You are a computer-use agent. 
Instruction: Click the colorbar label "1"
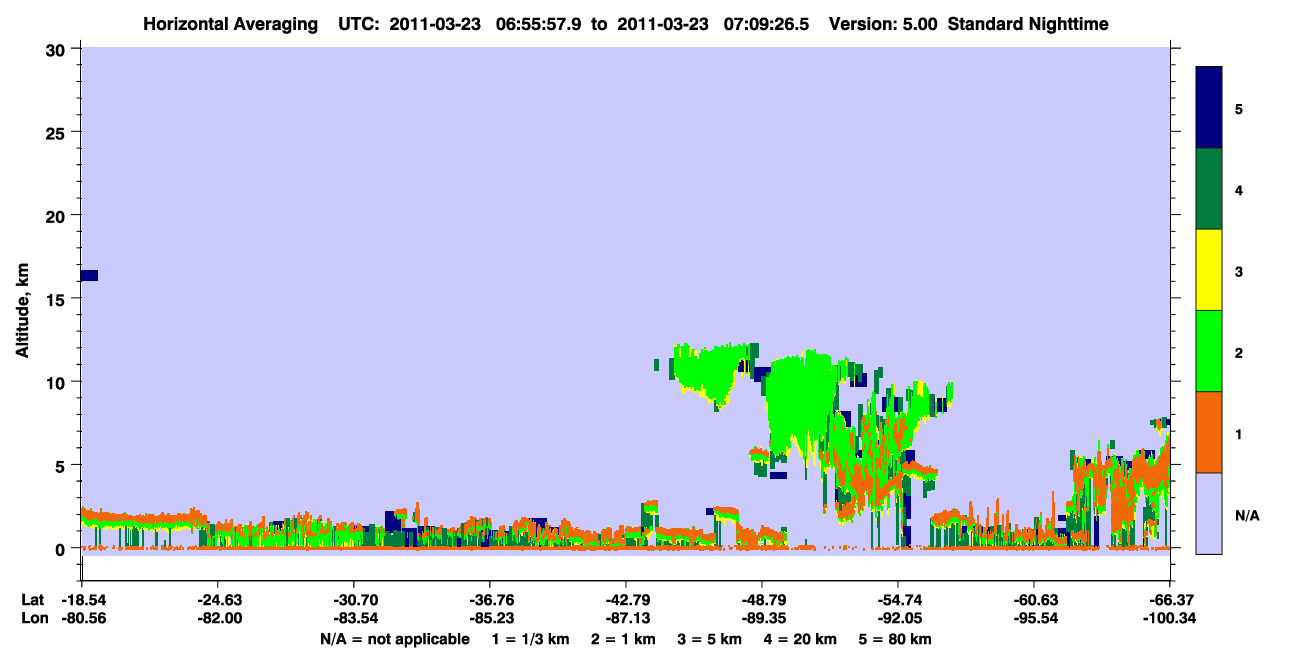[x=1238, y=434]
